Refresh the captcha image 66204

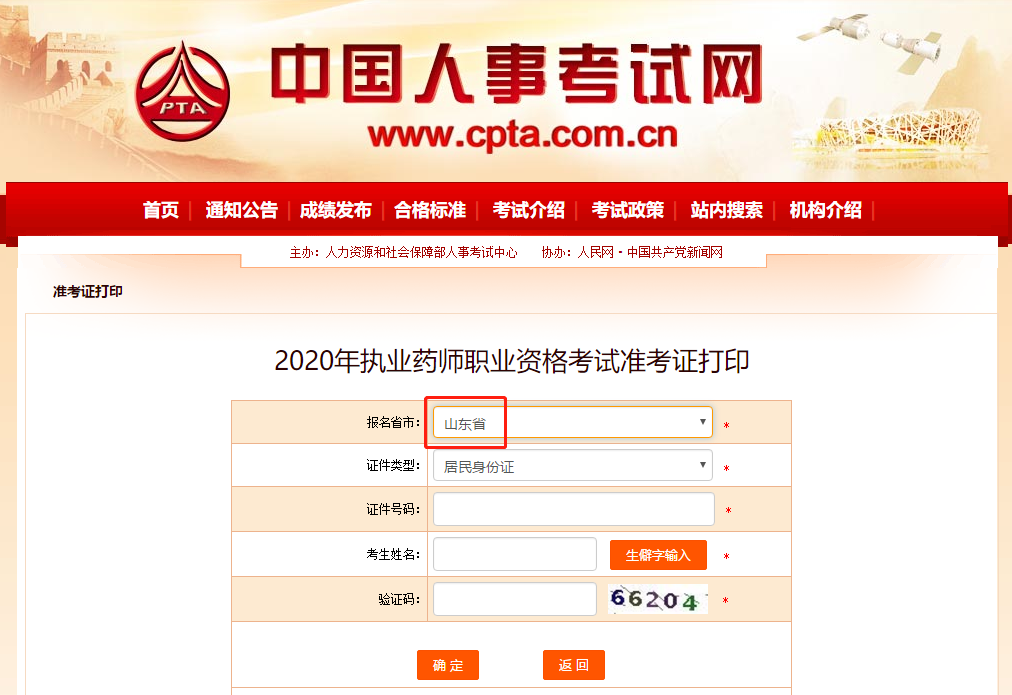coord(658,599)
